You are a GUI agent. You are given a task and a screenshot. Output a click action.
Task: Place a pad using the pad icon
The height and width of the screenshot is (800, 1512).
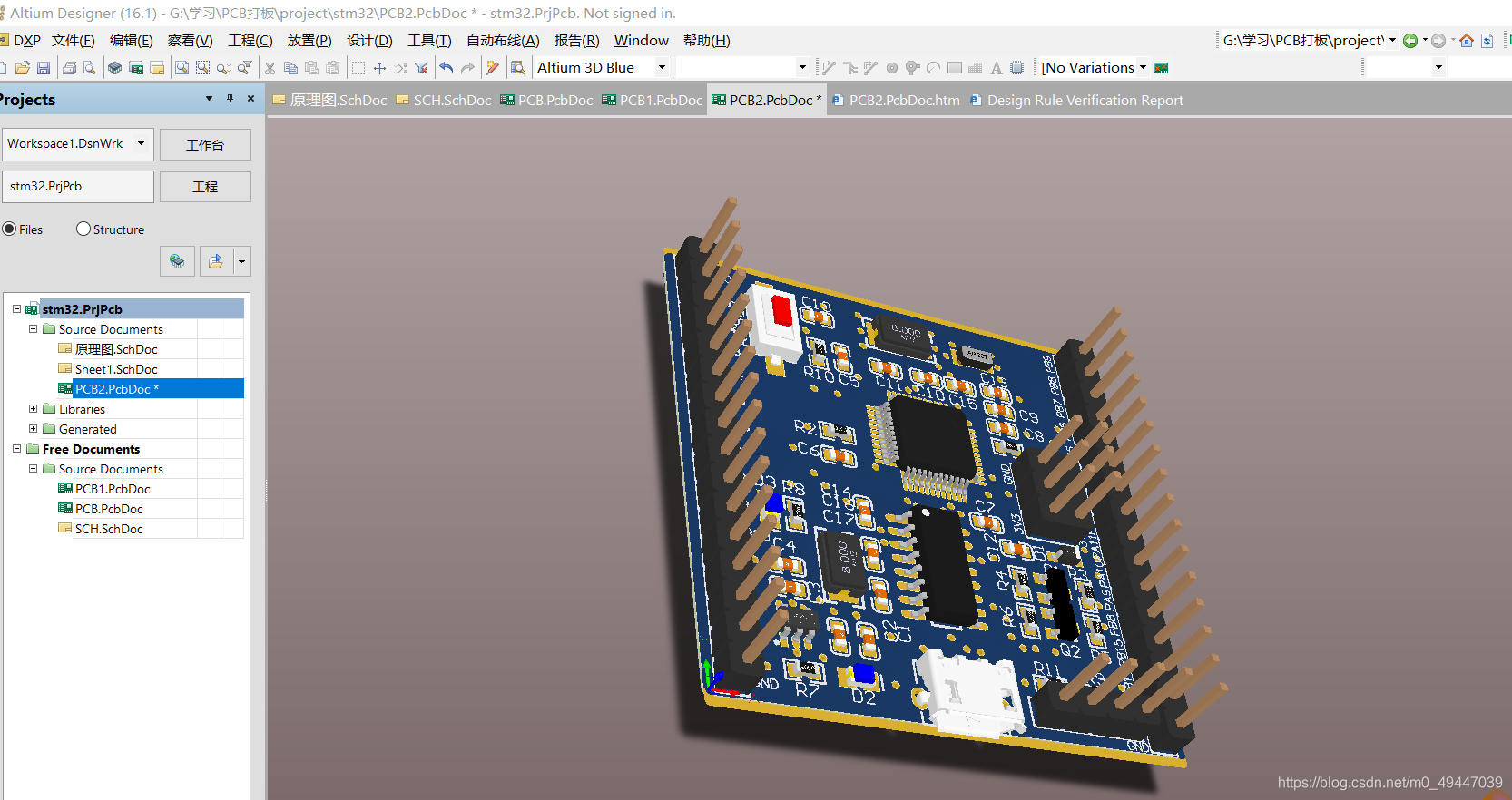(892, 68)
